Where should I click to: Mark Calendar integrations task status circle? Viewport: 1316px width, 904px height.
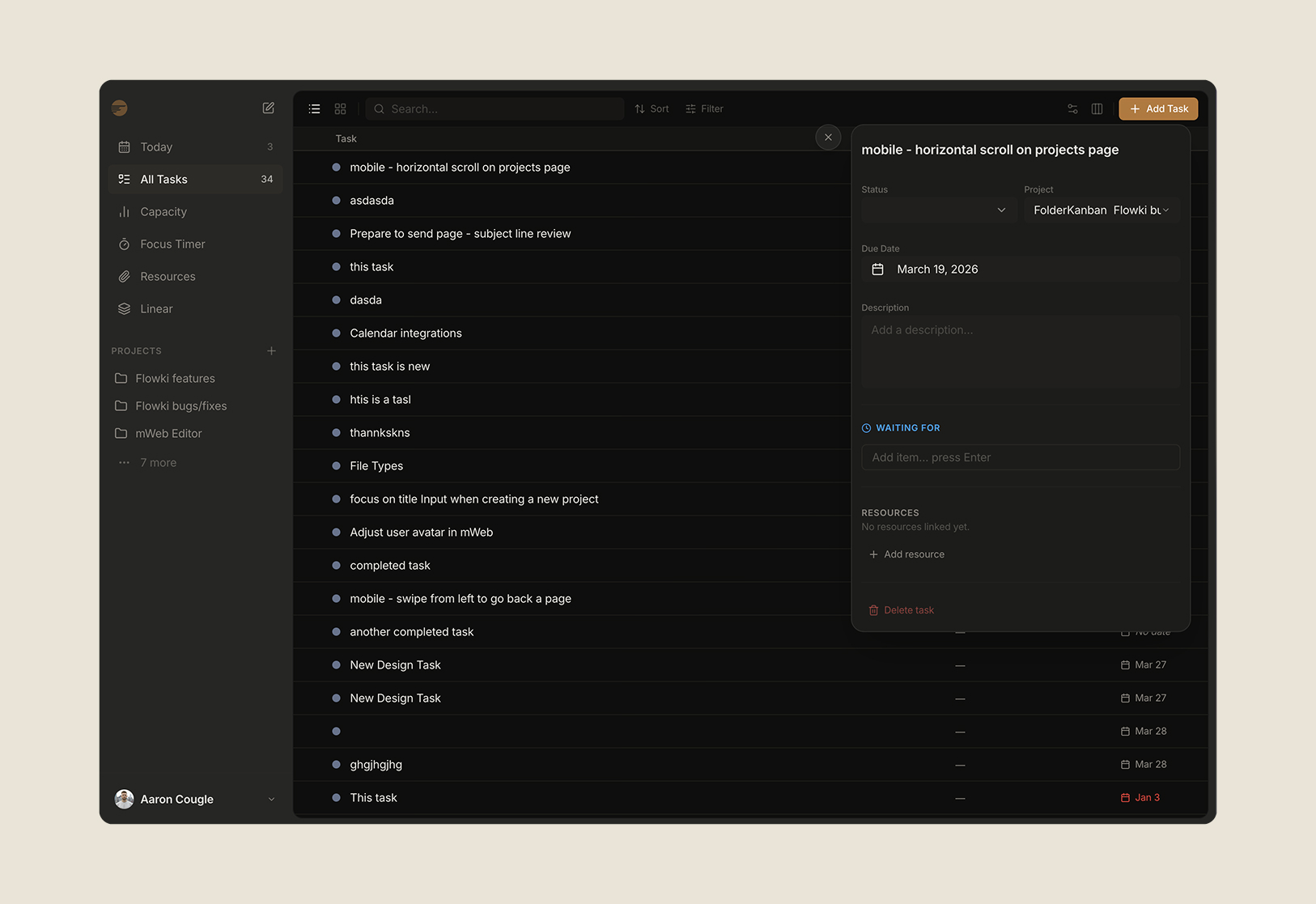336,333
